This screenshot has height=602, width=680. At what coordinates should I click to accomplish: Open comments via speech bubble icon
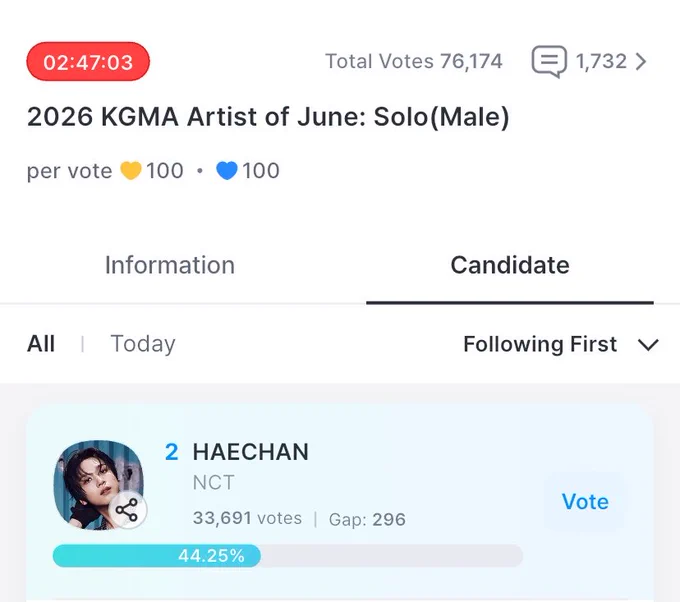pyautogui.click(x=549, y=62)
